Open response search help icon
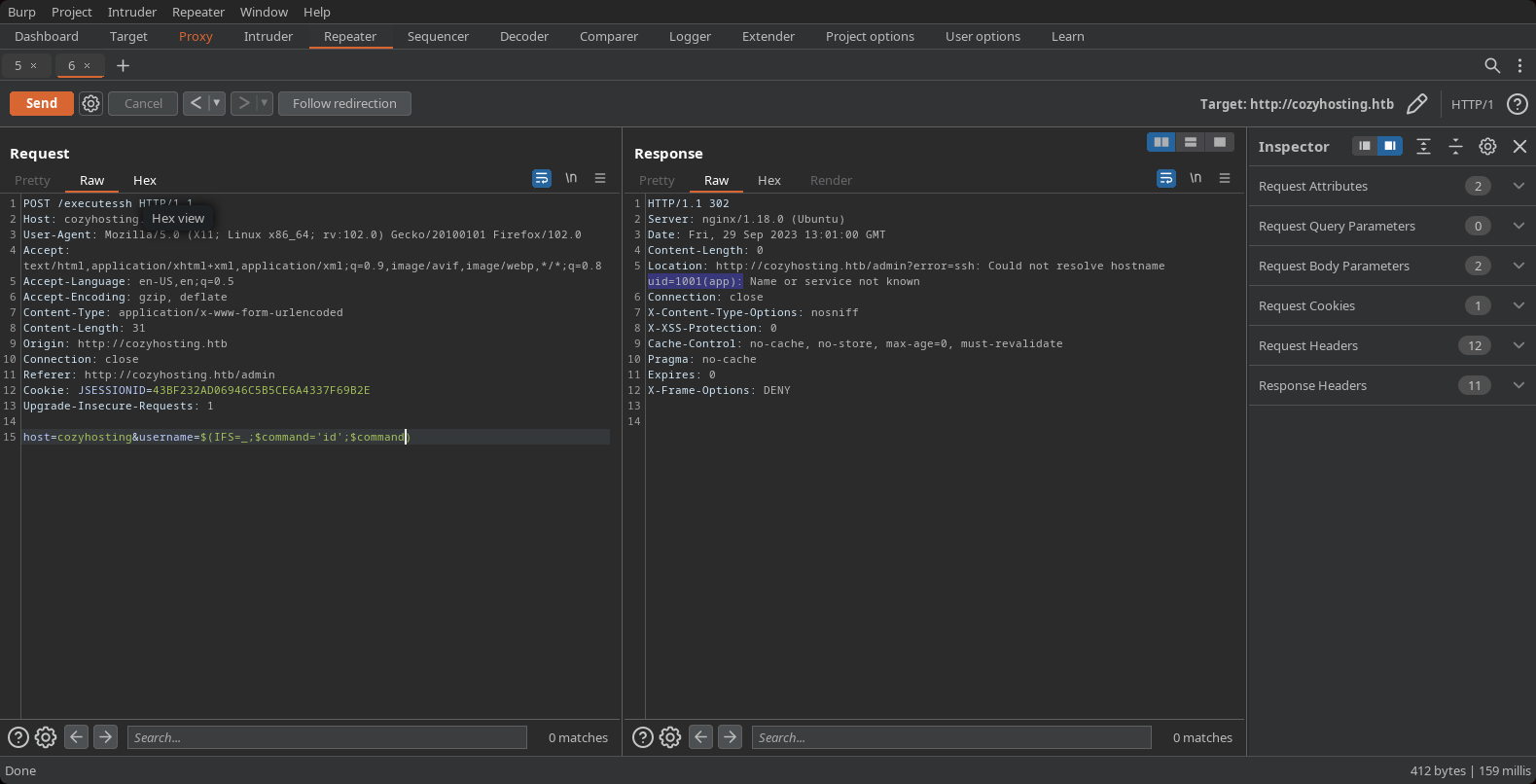Screen dimensions: 1536x784 coord(642,737)
